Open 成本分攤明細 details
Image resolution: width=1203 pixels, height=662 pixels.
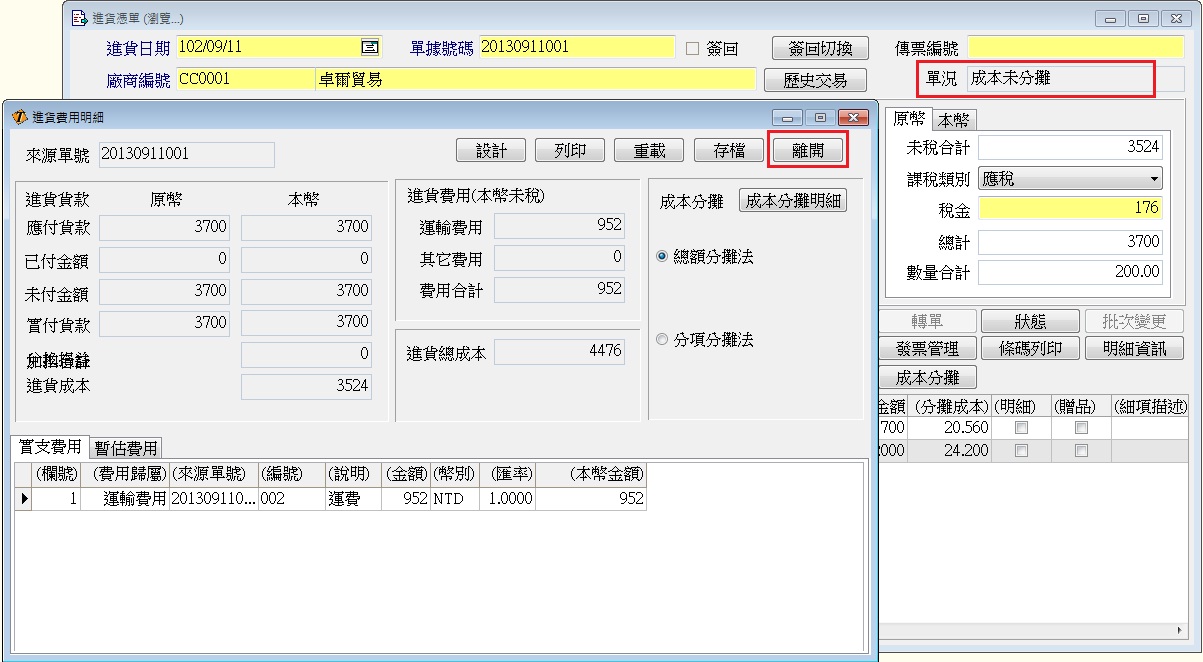click(793, 200)
